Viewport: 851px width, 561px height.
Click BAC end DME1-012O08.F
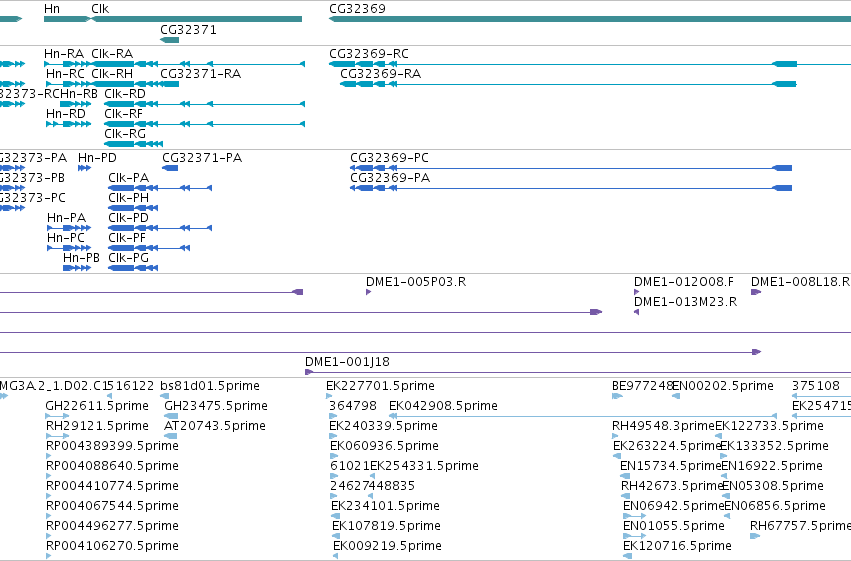pos(684,282)
